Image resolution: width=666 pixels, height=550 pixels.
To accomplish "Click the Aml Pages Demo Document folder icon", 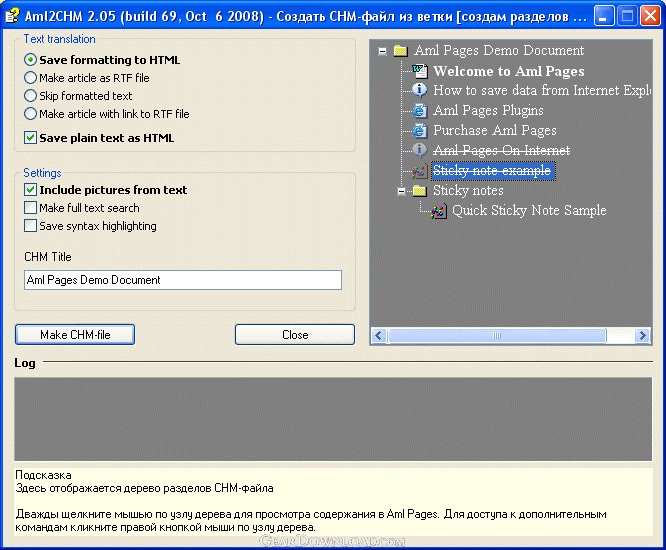I will (401, 51).
